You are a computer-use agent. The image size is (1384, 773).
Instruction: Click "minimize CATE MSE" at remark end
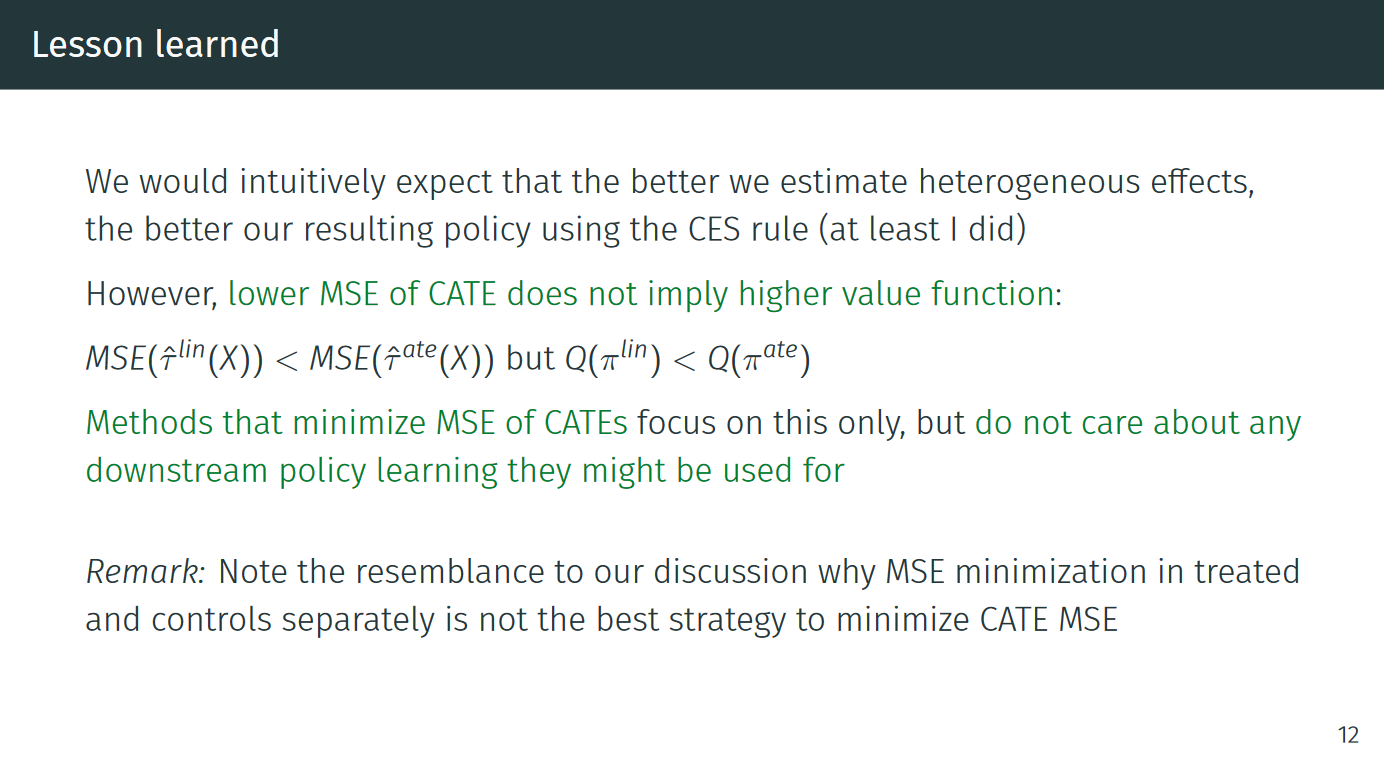(x=976, y=620)
